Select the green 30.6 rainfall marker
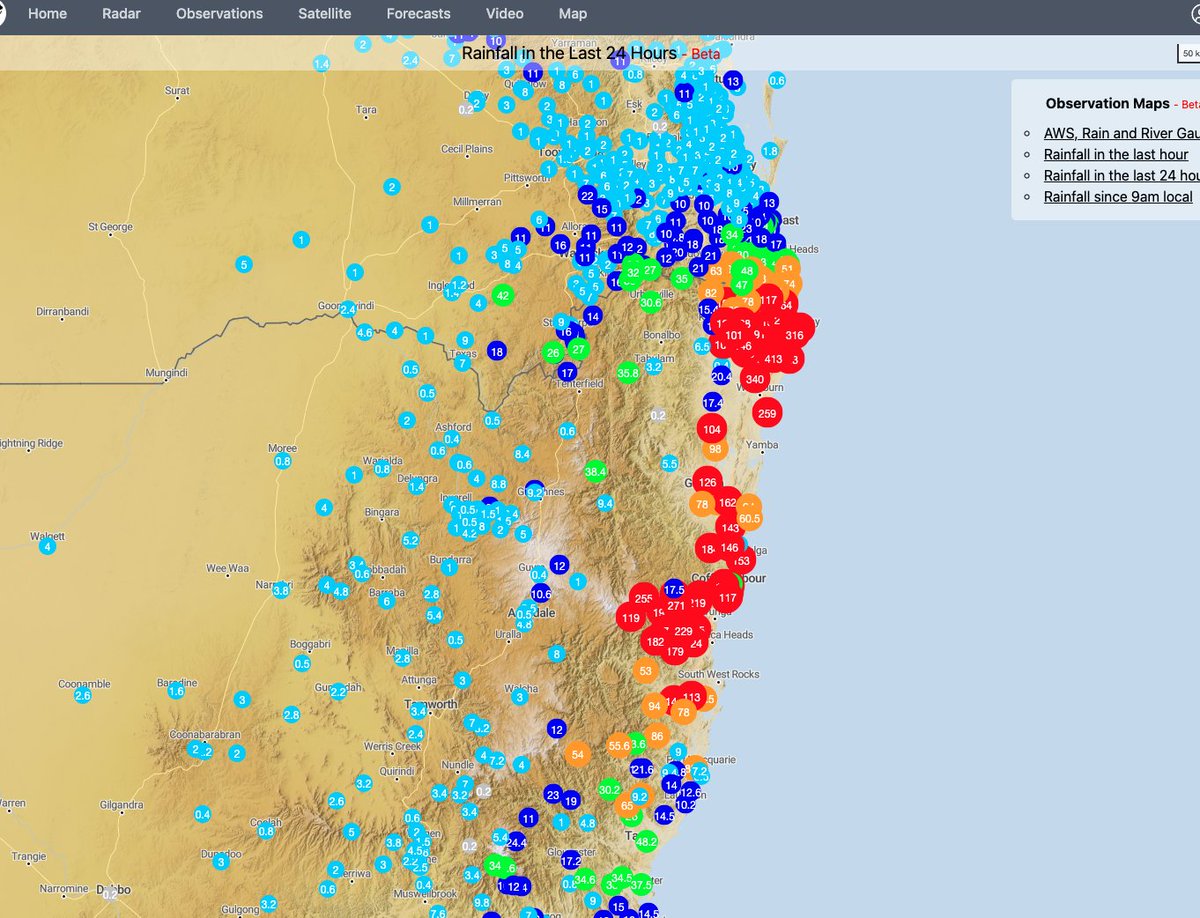Image resolution: width=1200 pixels, height=918 pixels. (650, 303)
